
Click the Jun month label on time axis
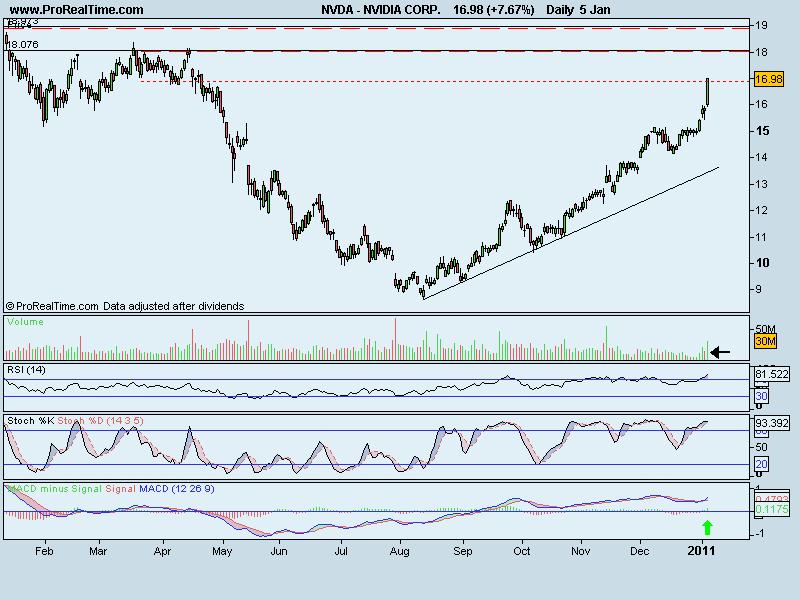coord(279,551)
